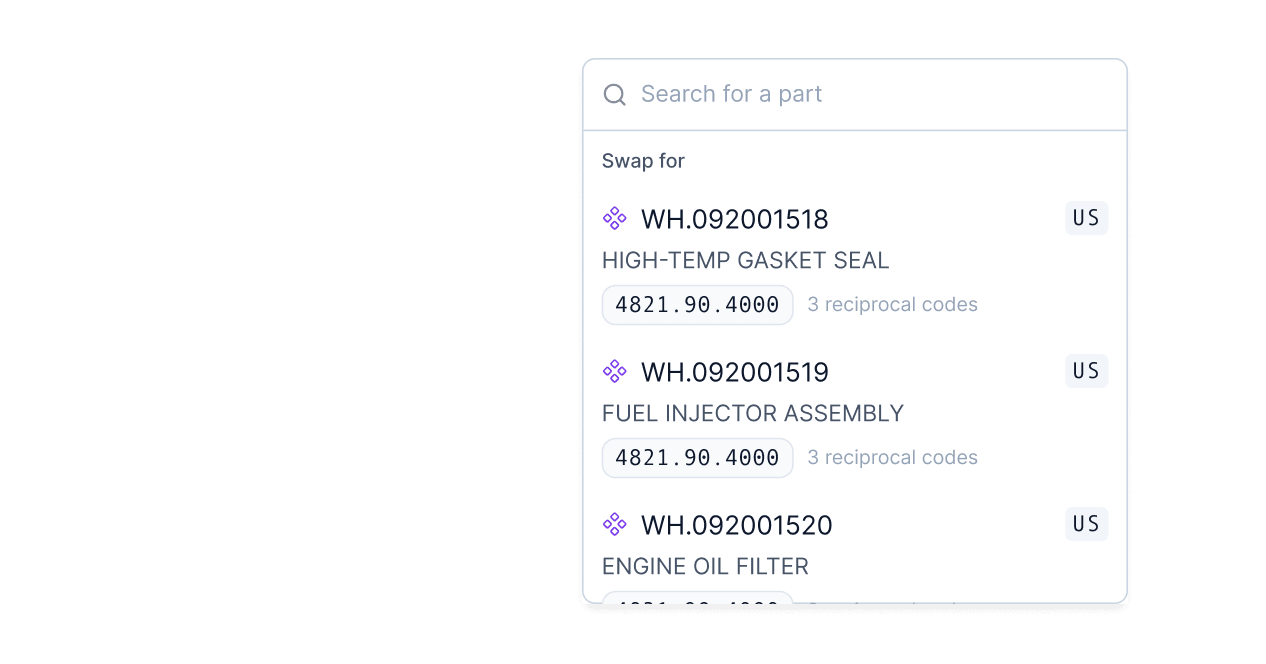Click the HS code chip under FUEL INJECTOR ASSEMBLY

click(x=697, y=458)
